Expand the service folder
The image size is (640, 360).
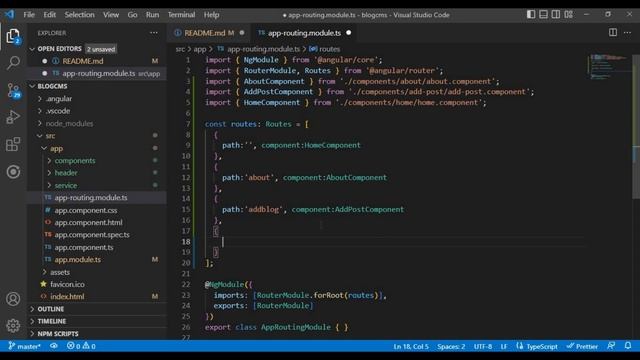(x=96, y=185)
